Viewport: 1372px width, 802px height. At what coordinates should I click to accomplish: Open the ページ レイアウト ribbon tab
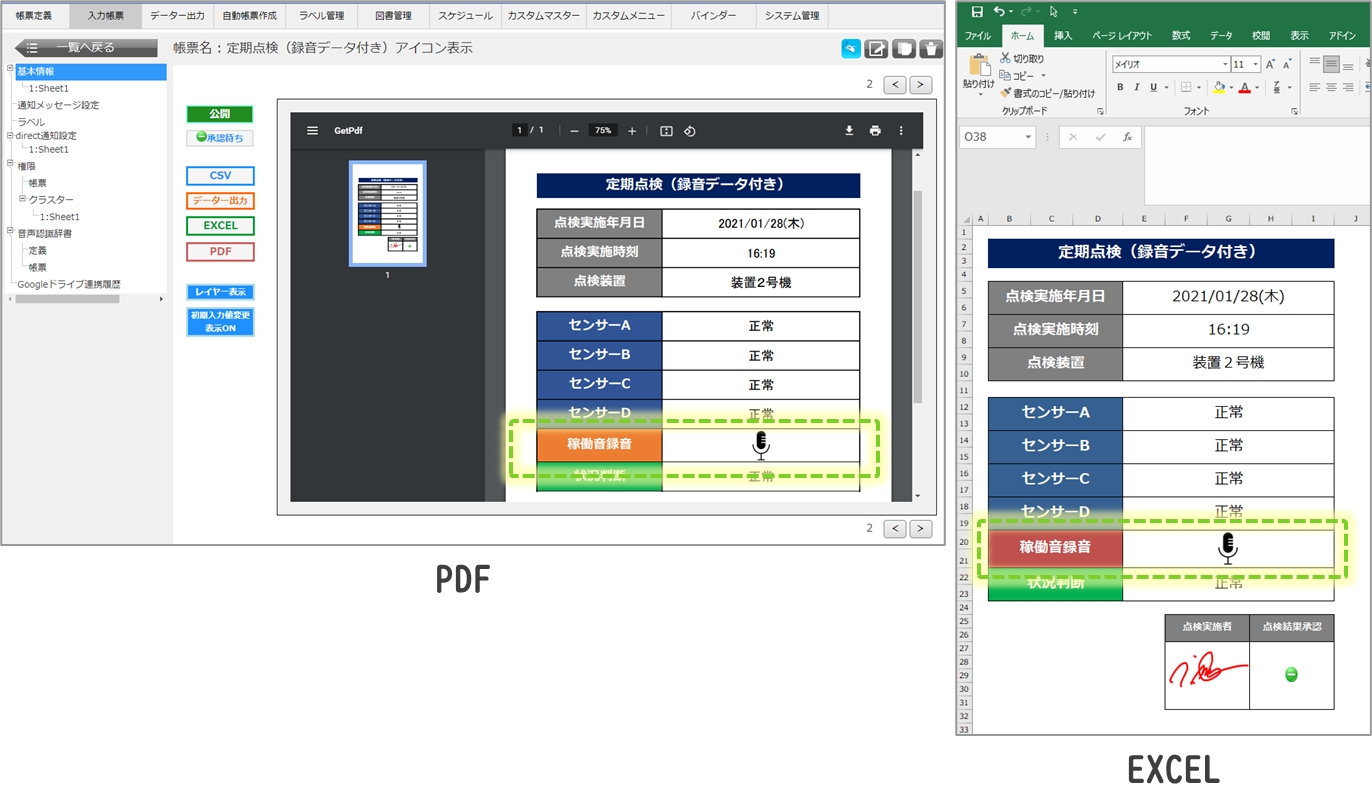point(1121,36)
